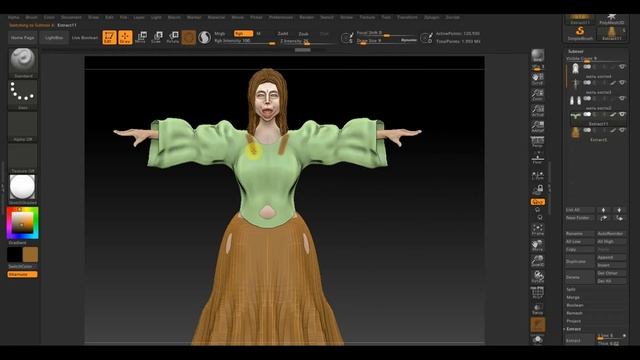Click the LightBox button
This screenshot has width=640, height=360.
tap(54, 38)
